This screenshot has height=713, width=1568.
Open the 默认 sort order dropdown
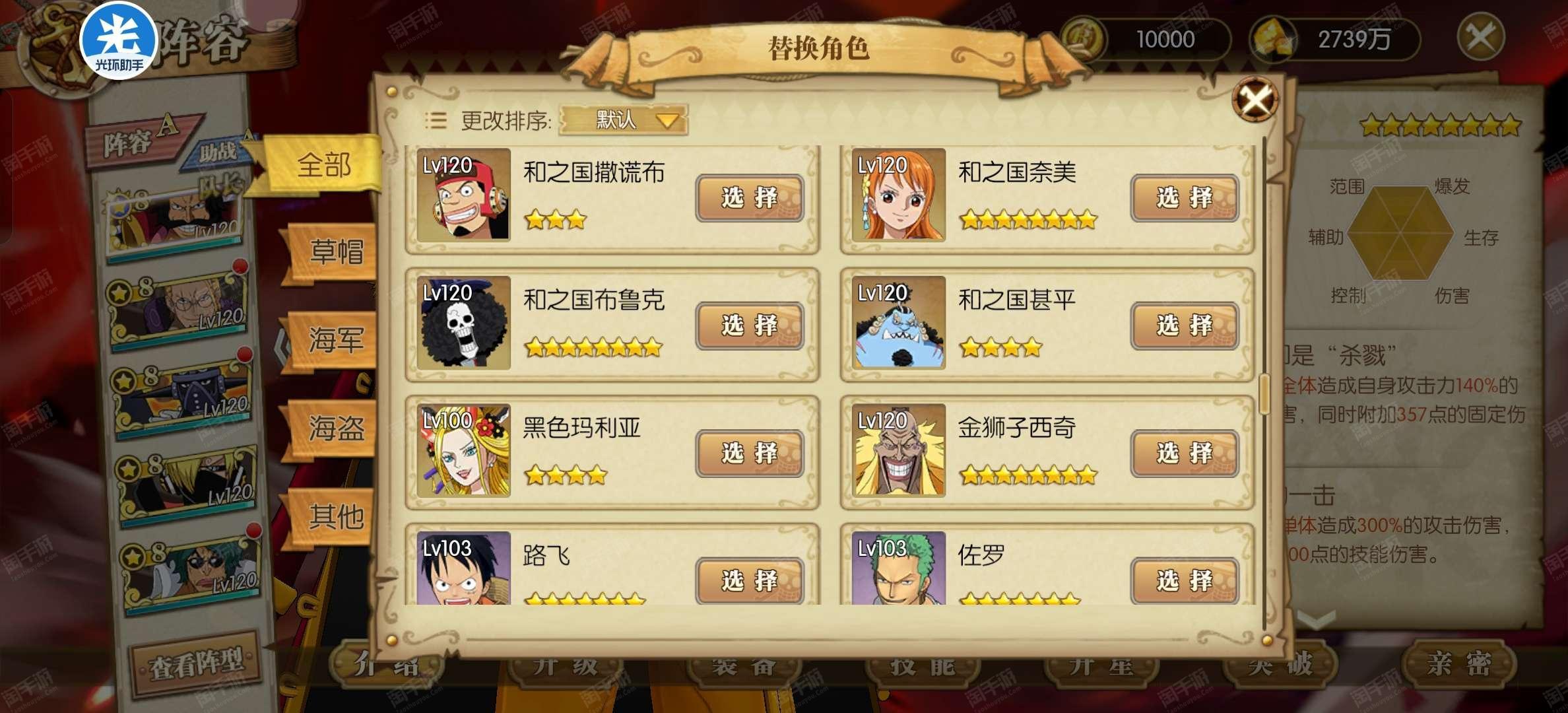pyautogui.click(x=624, y=120)
